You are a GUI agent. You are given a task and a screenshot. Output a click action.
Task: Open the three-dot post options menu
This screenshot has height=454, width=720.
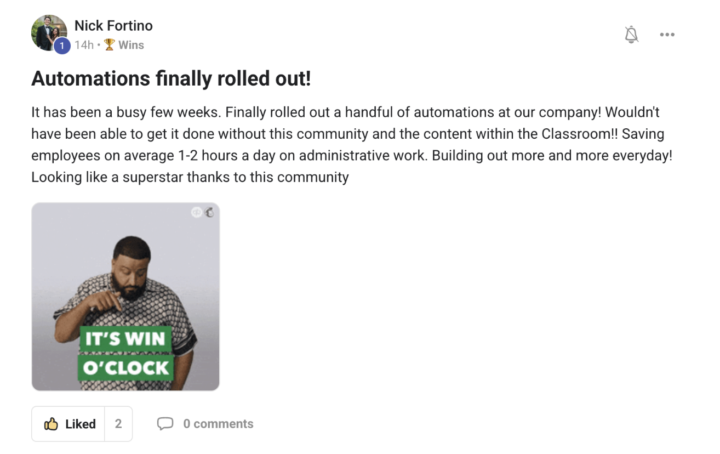coord(667,35)
